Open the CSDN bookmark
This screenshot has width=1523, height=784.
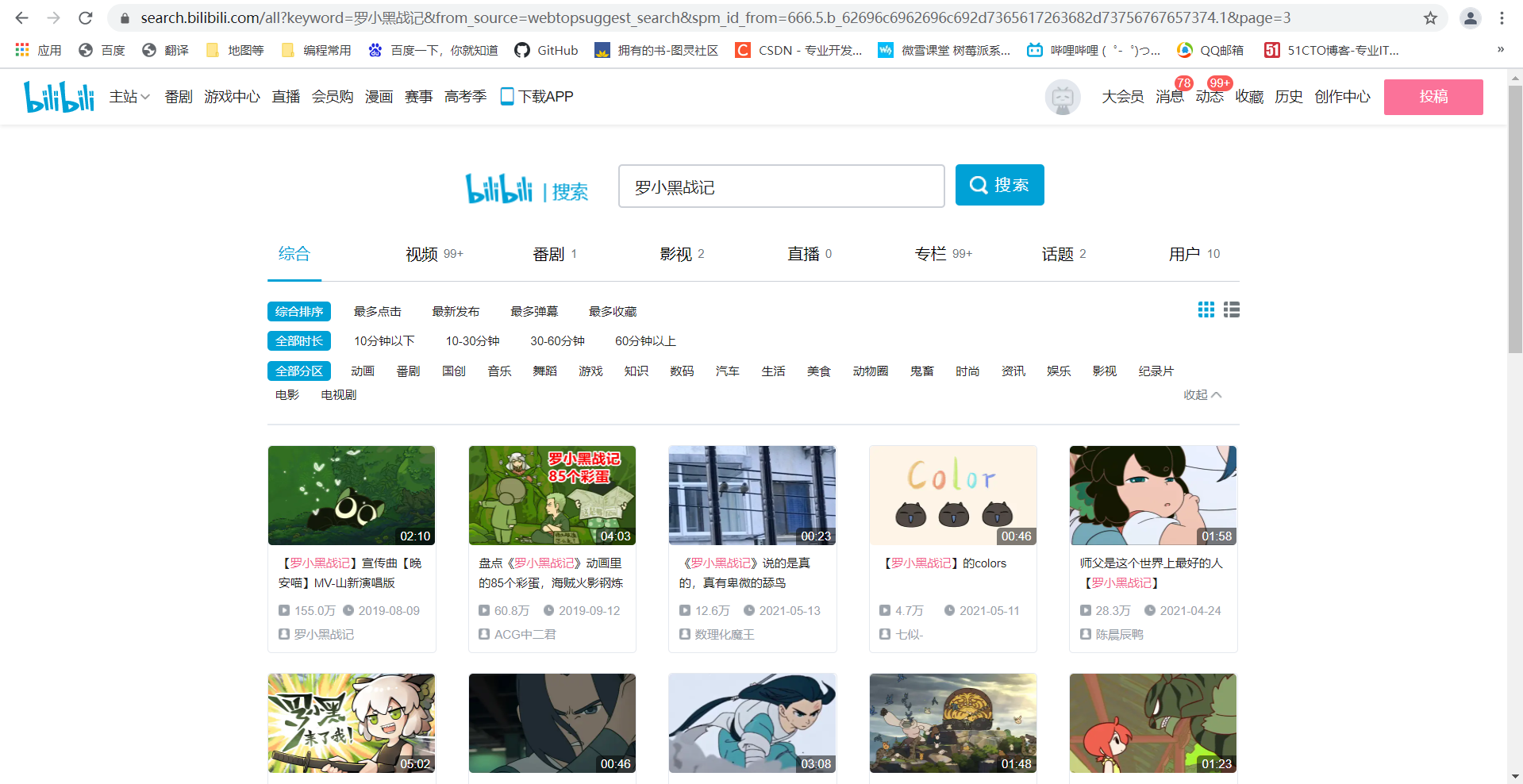[x=798, y=50]
